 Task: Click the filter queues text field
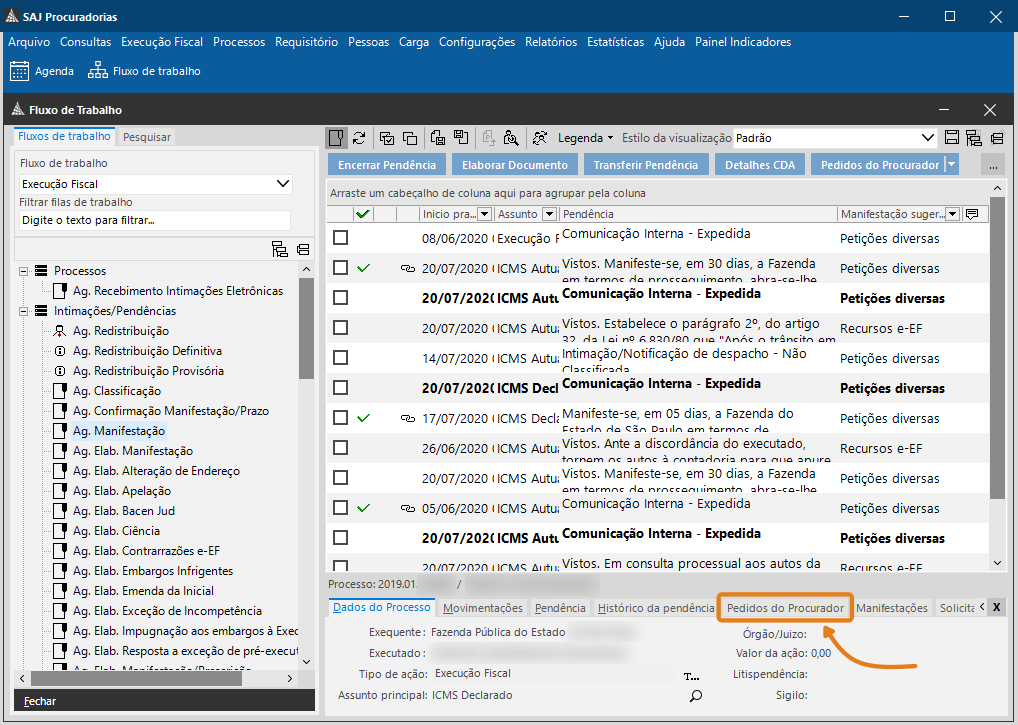pos(154,220)
